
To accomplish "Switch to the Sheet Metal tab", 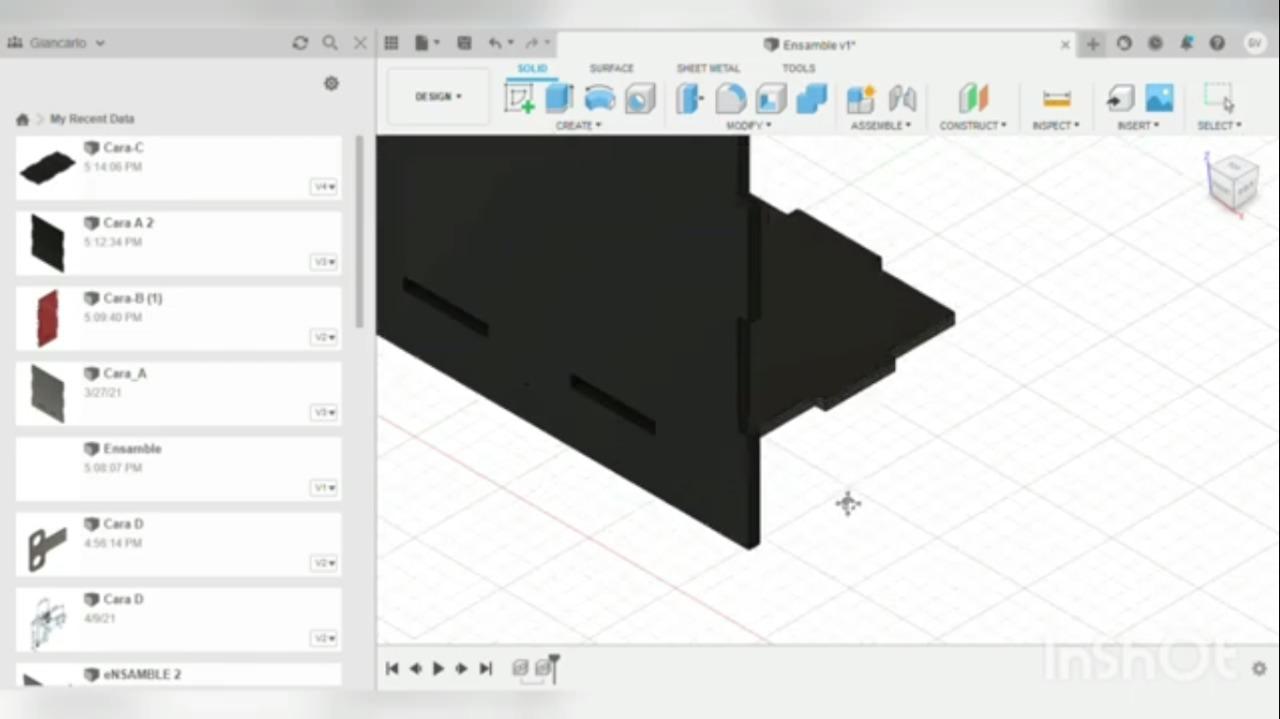I will (x=708, y=68).
